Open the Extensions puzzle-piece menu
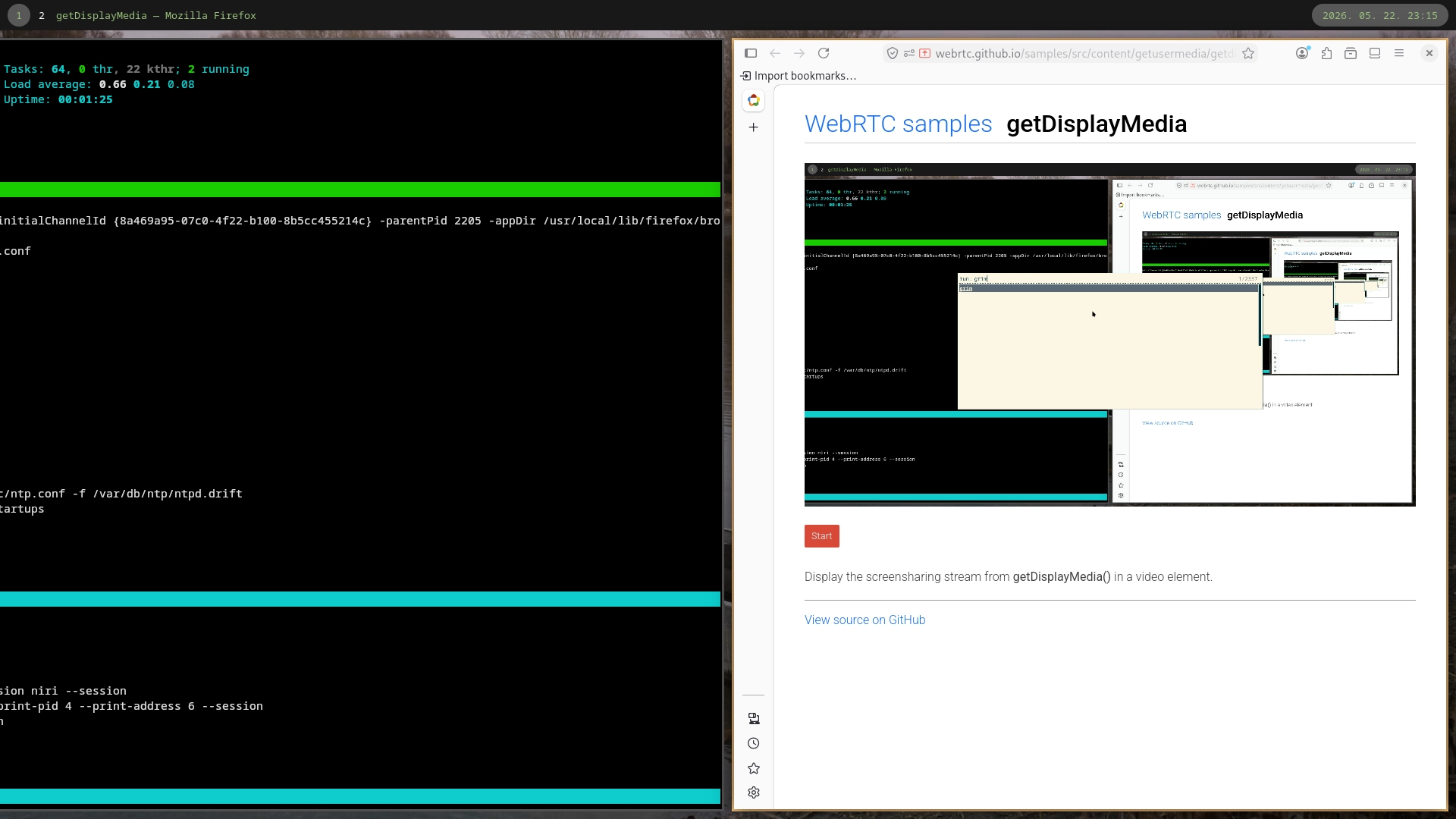The height and width of the screenshot is (819, 1456). pyautogui.click(x=1326, y=53)
